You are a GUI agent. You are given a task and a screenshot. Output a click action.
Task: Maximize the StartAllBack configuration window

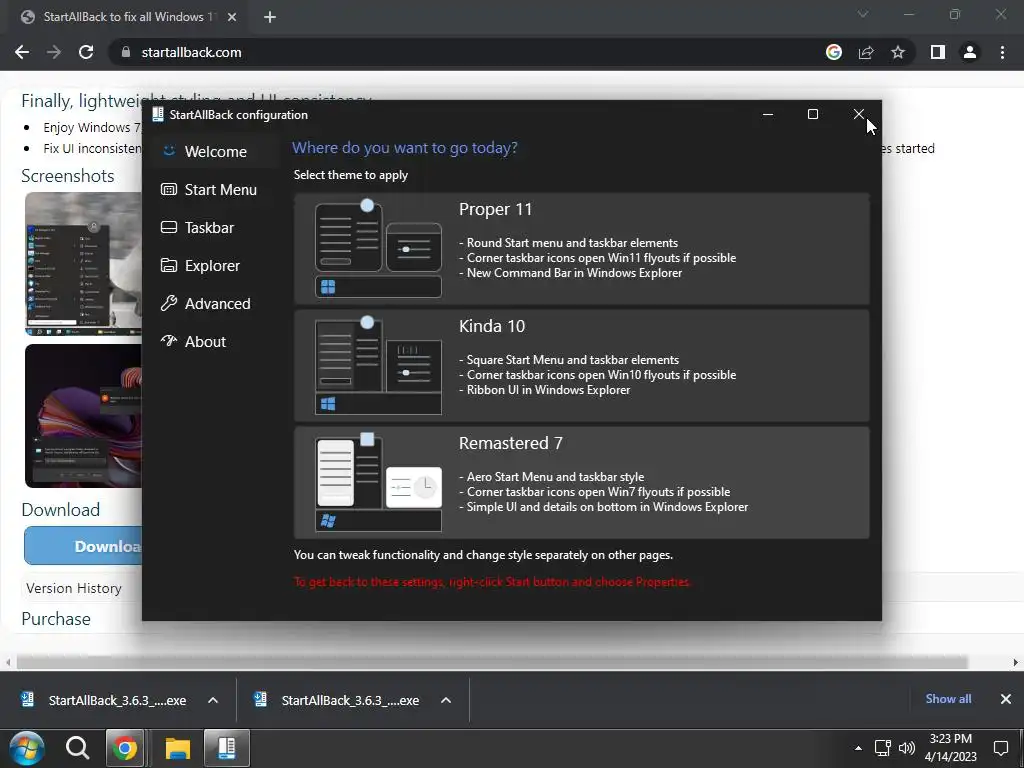tap(812, 114)
